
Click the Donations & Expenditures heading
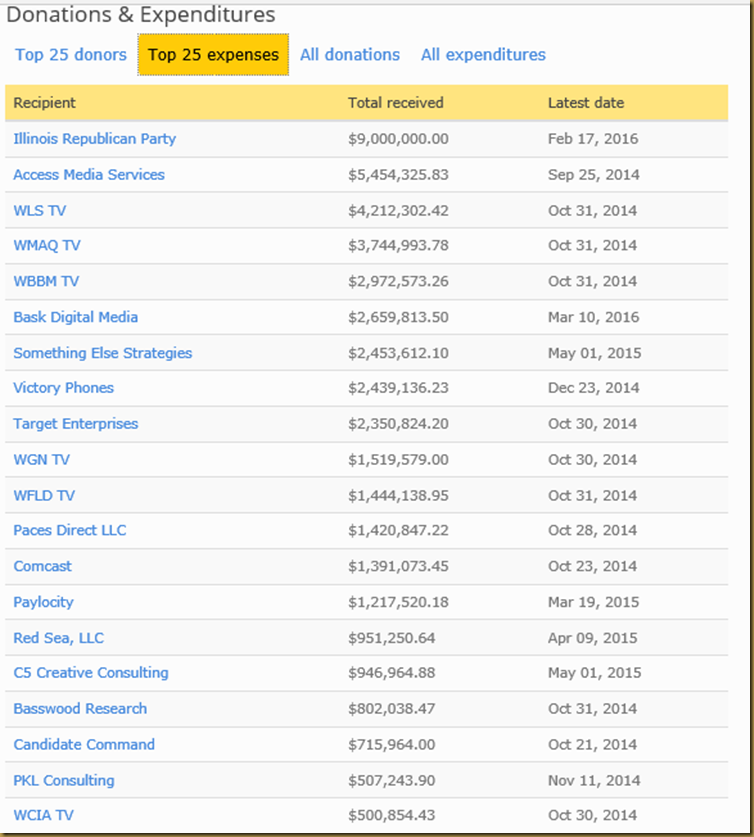(x=141, y=14)
